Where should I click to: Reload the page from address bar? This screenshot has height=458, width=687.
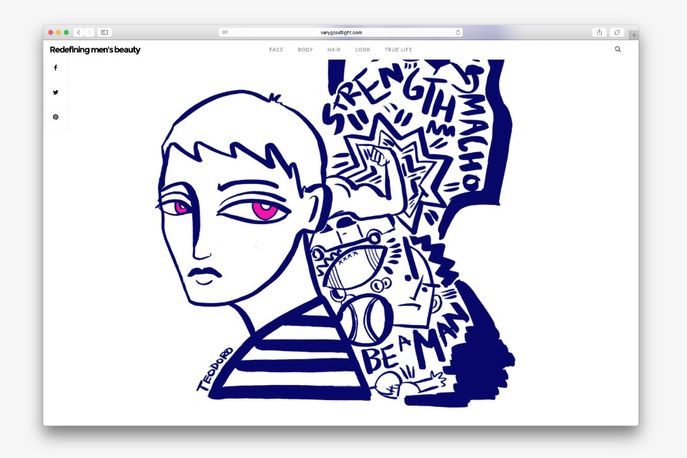[x=457, y=32]
